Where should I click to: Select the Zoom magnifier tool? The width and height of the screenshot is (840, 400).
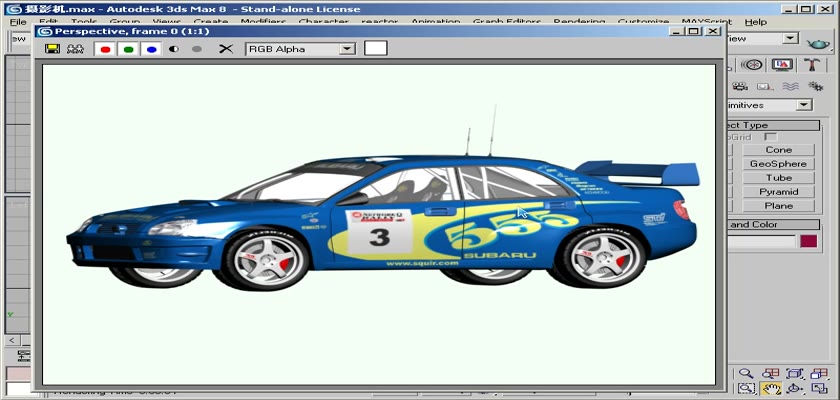746,374
